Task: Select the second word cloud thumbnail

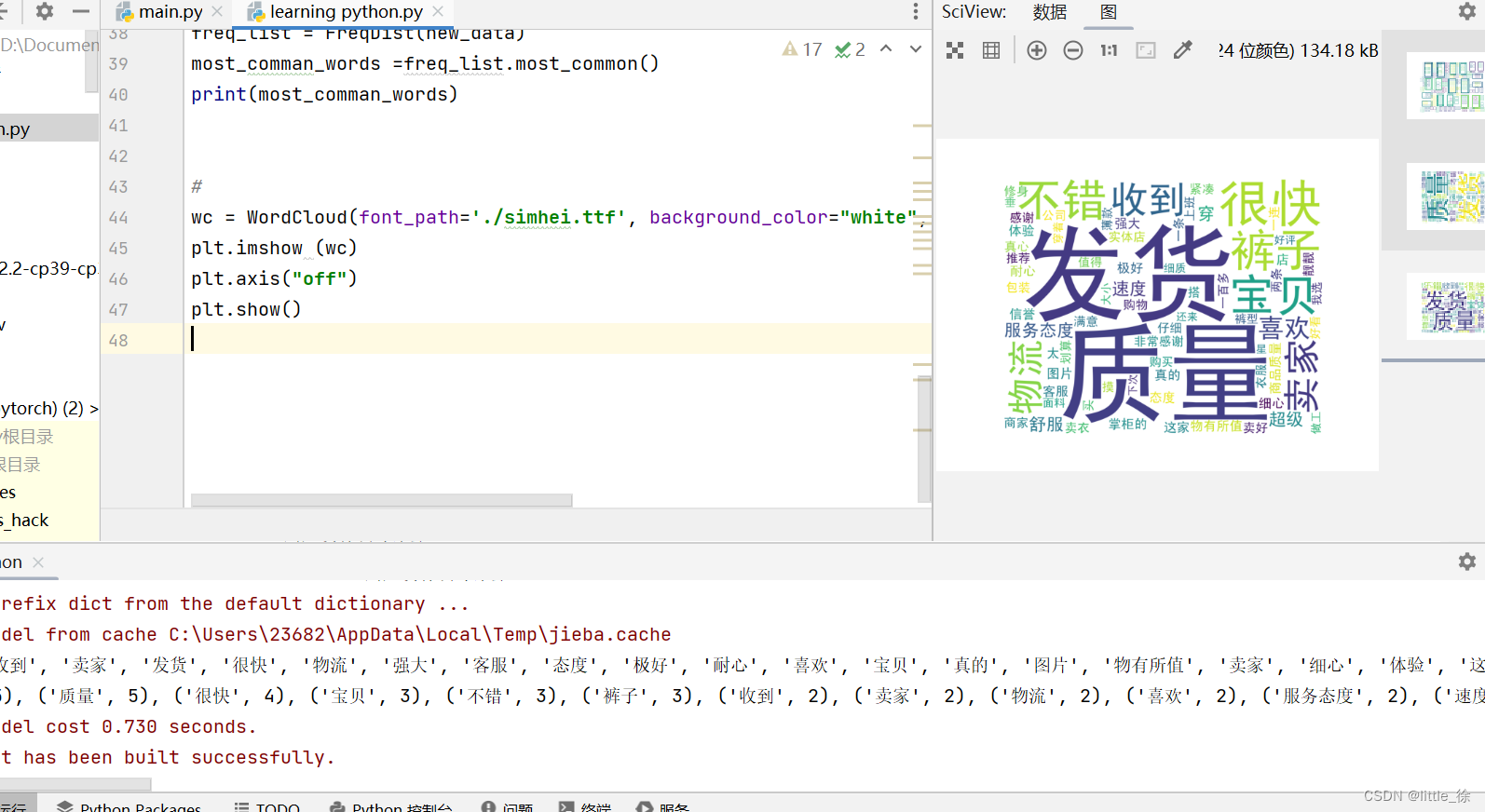Action: [1448, 196]
